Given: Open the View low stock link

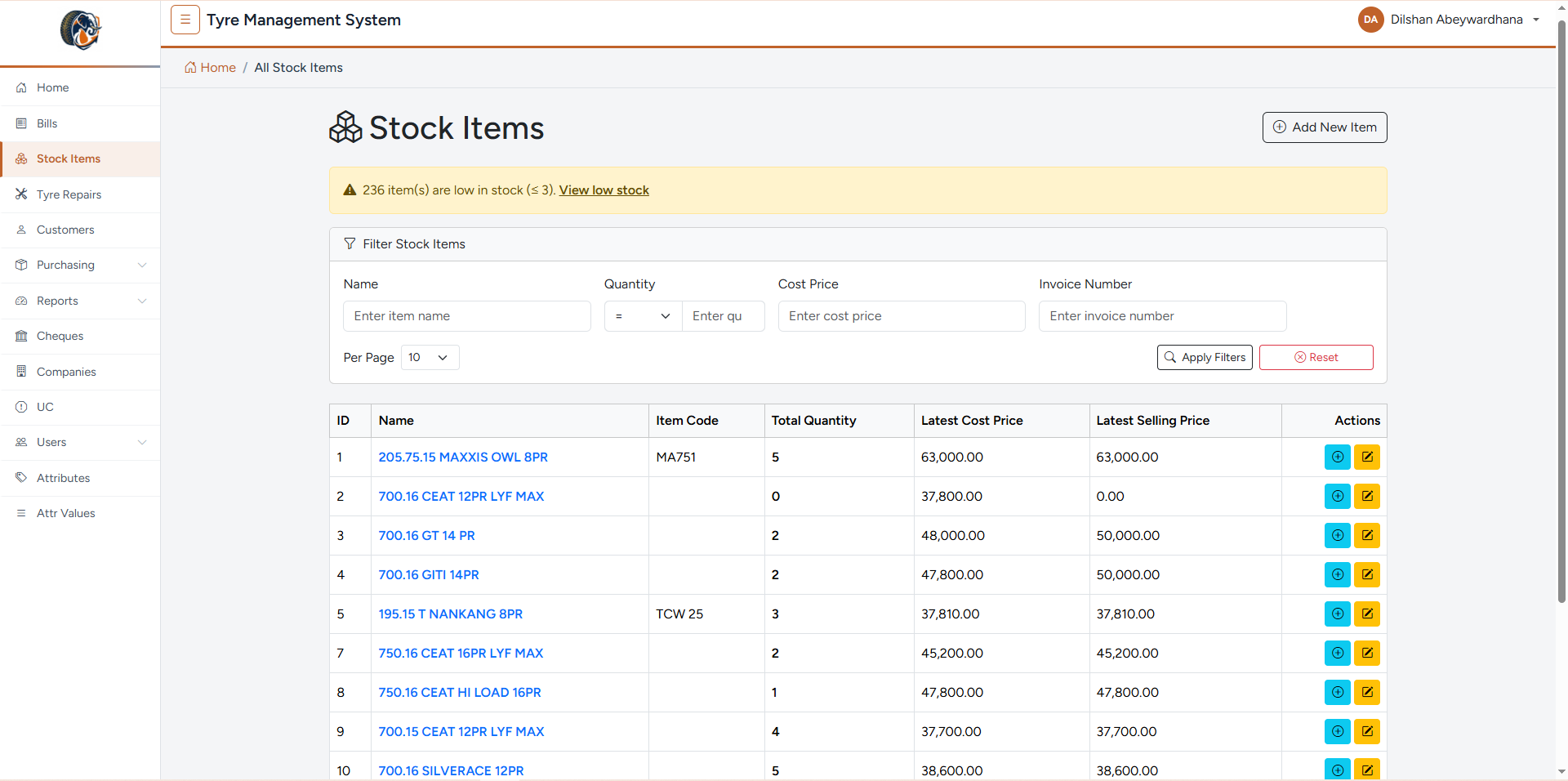Looking at the screenshot, I should tap(604, 190).
